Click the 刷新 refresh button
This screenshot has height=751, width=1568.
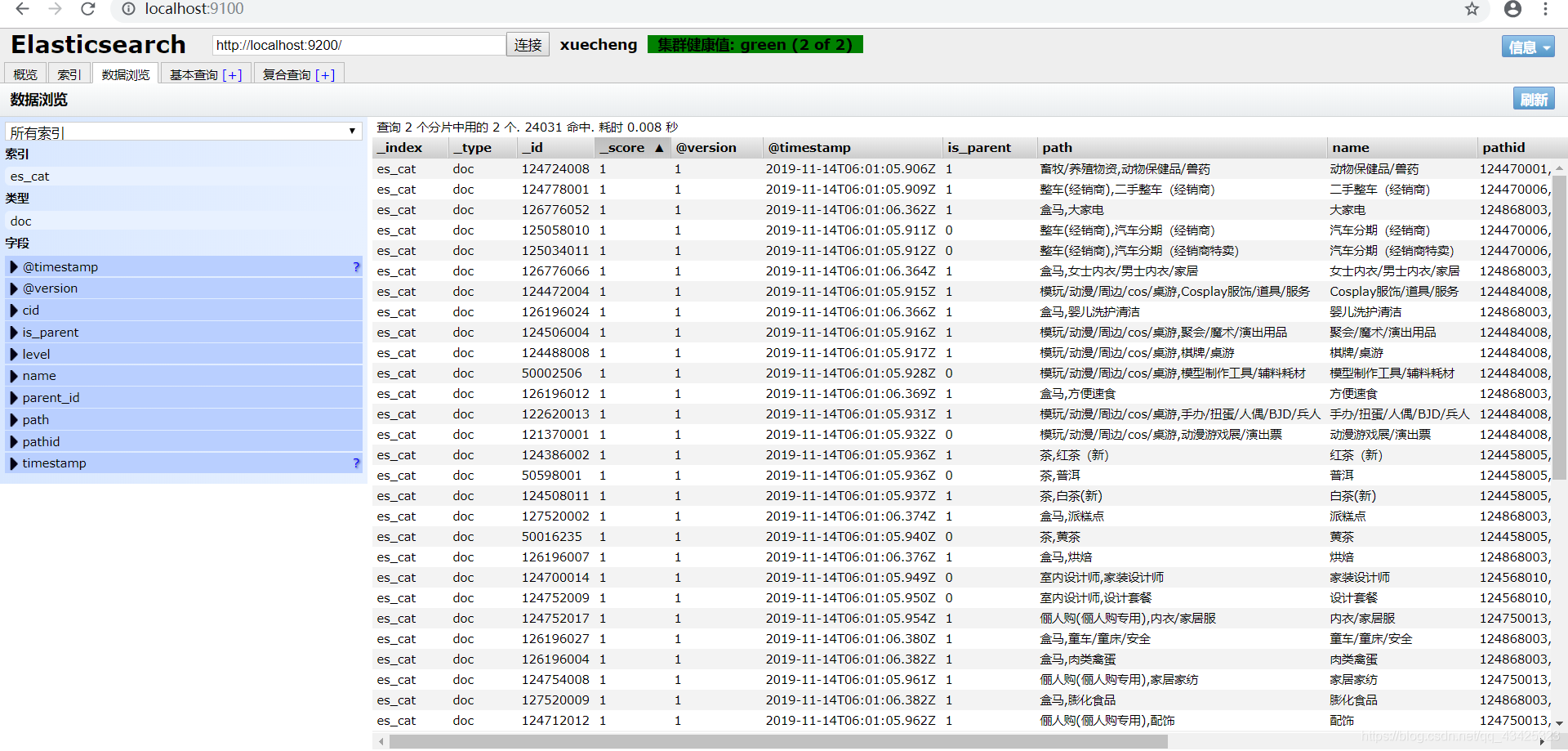click(1534, 99)
